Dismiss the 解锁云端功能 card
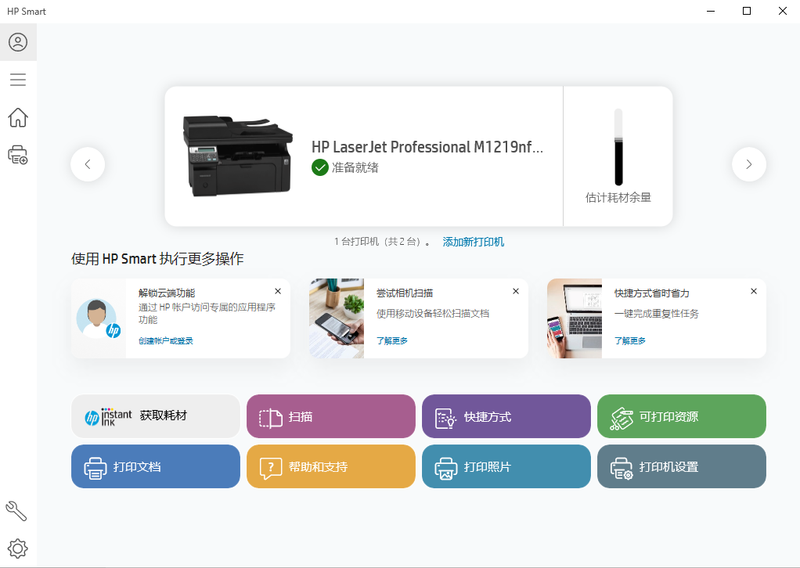The width and height of the screenshot is (800, 568). pos(278,291)
